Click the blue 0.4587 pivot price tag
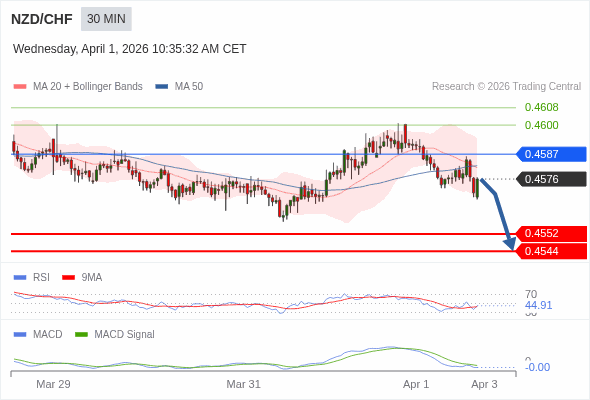Image resolution: width=590 pixels, height=400 pixels. (x=551, y=154)
